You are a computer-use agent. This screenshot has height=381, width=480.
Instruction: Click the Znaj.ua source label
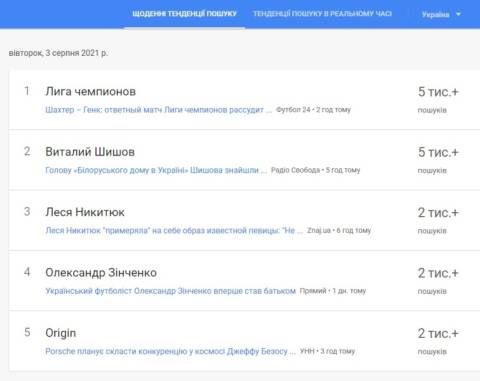319,230
